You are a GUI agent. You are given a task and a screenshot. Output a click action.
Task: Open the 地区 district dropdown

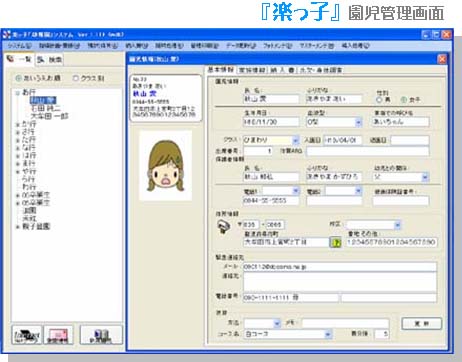[x=397, y=225]
